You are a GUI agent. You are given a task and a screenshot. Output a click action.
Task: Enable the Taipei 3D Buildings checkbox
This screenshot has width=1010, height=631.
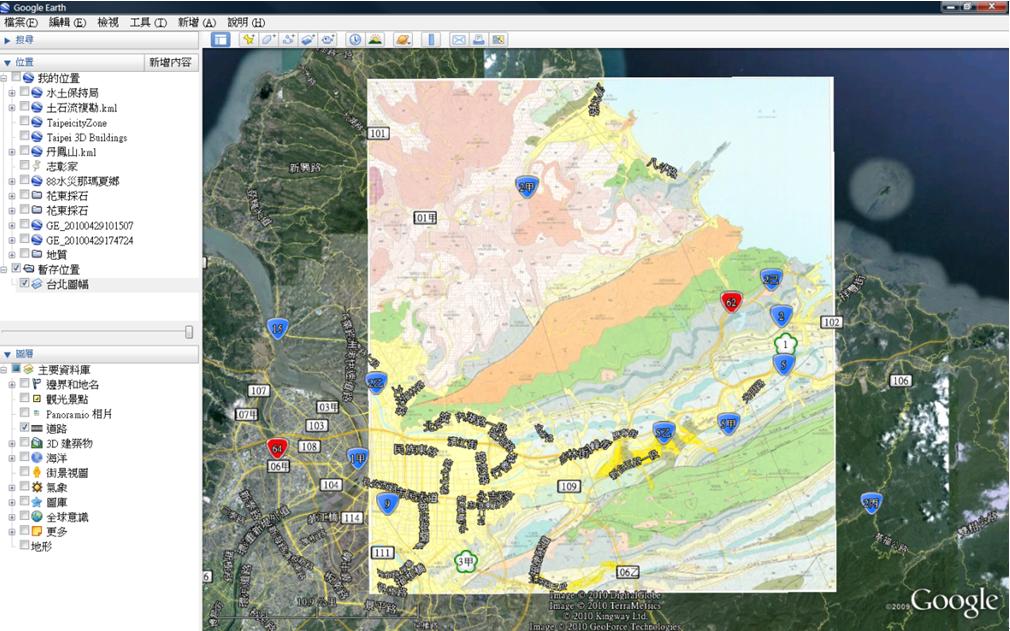24,137
